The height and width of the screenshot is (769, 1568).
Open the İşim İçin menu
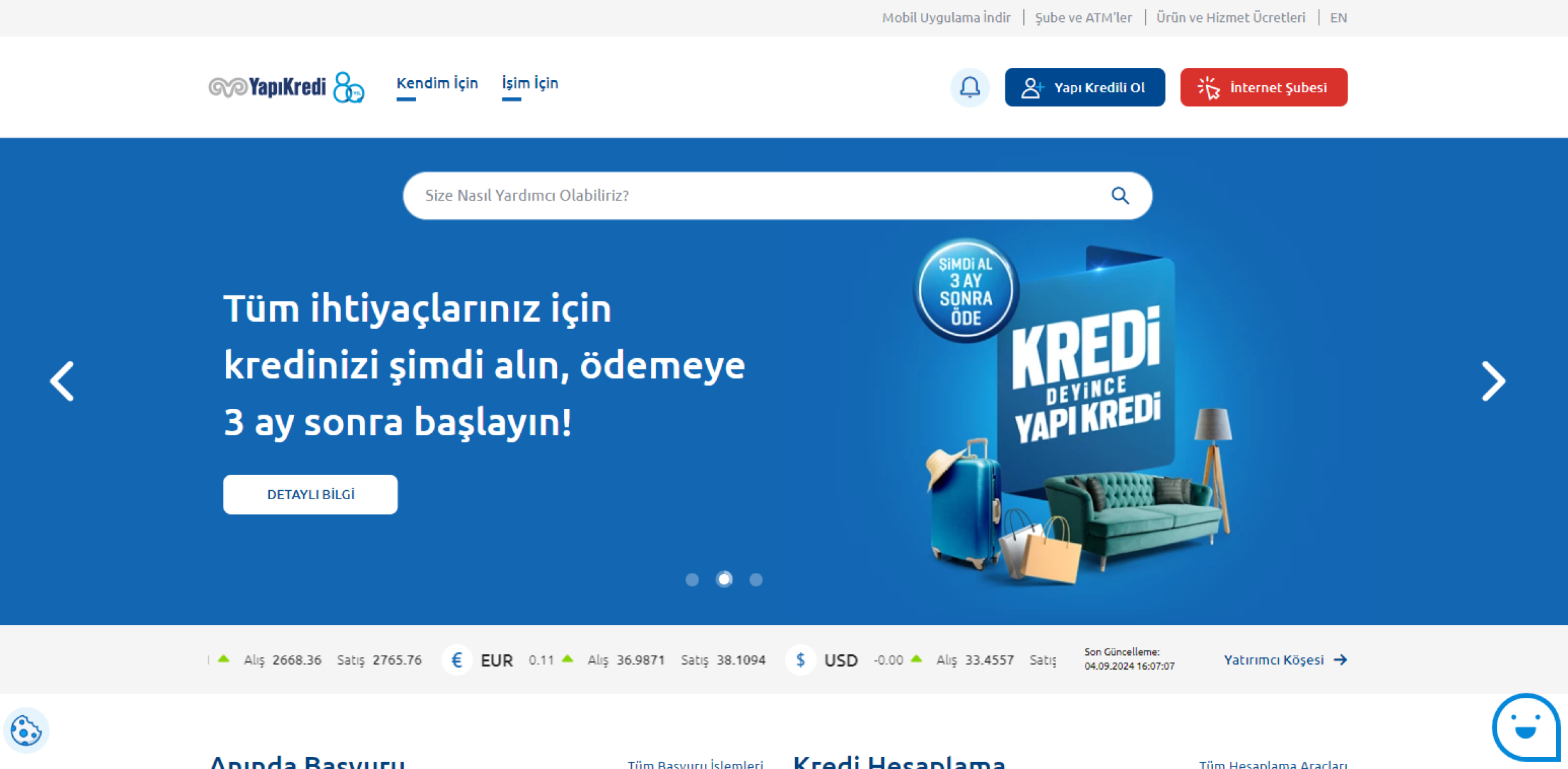click(530, 83)
